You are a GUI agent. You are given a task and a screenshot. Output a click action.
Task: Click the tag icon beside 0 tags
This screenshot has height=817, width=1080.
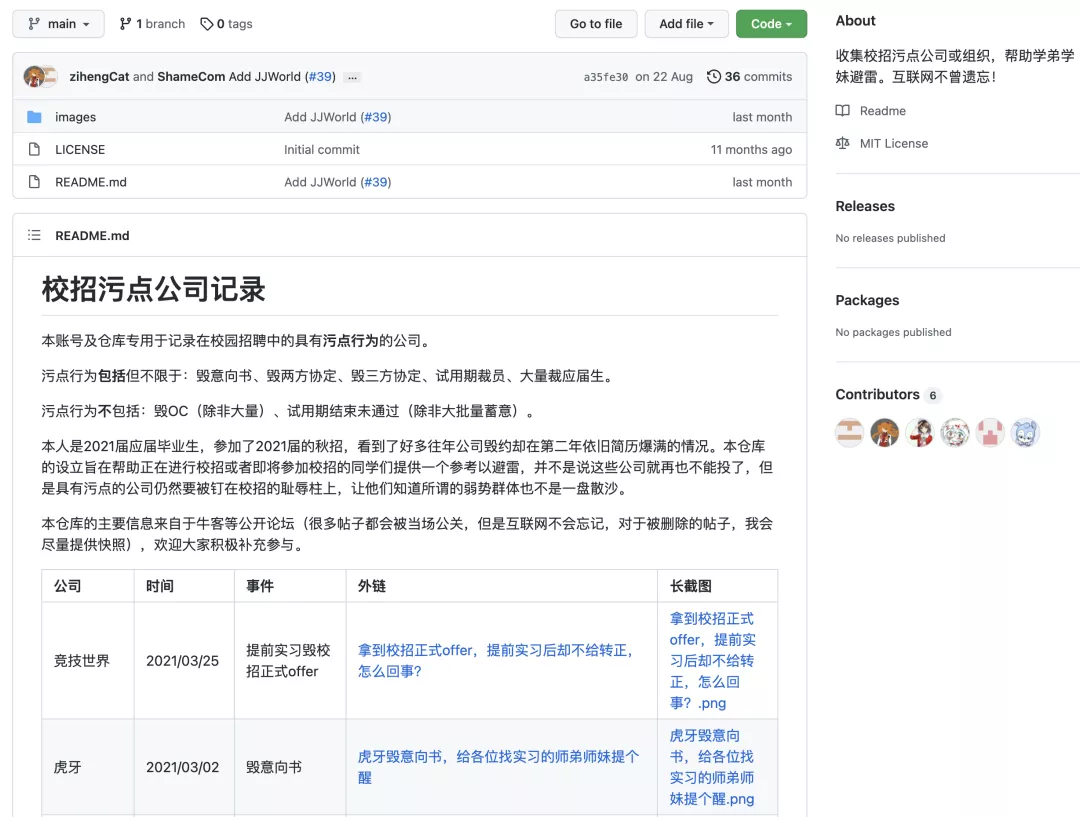click(207, 23)
